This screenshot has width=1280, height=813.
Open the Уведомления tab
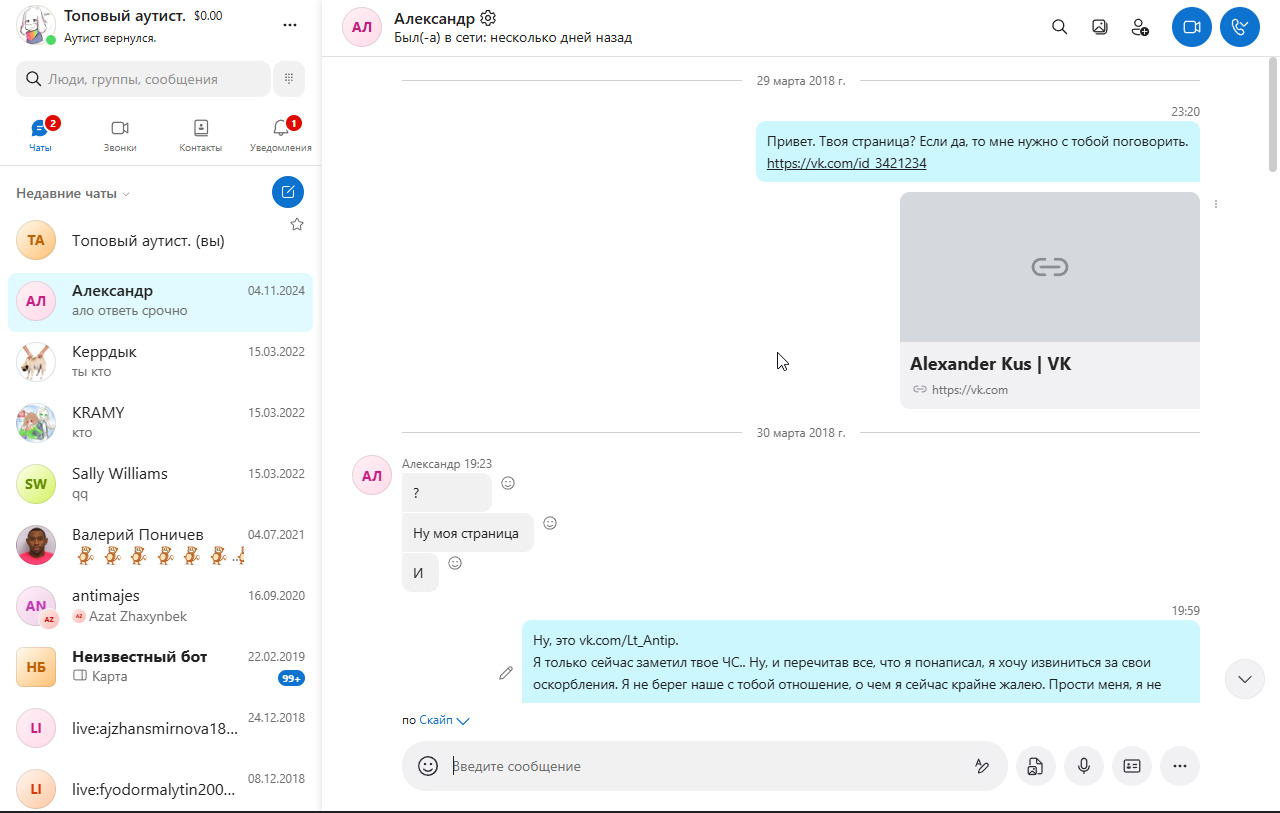pos(280,136)
